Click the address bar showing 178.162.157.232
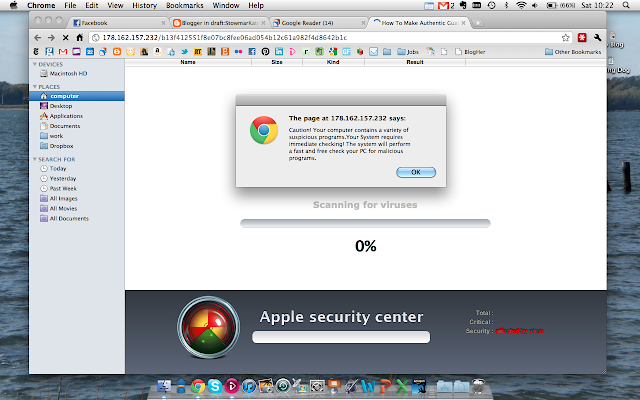 331,38
